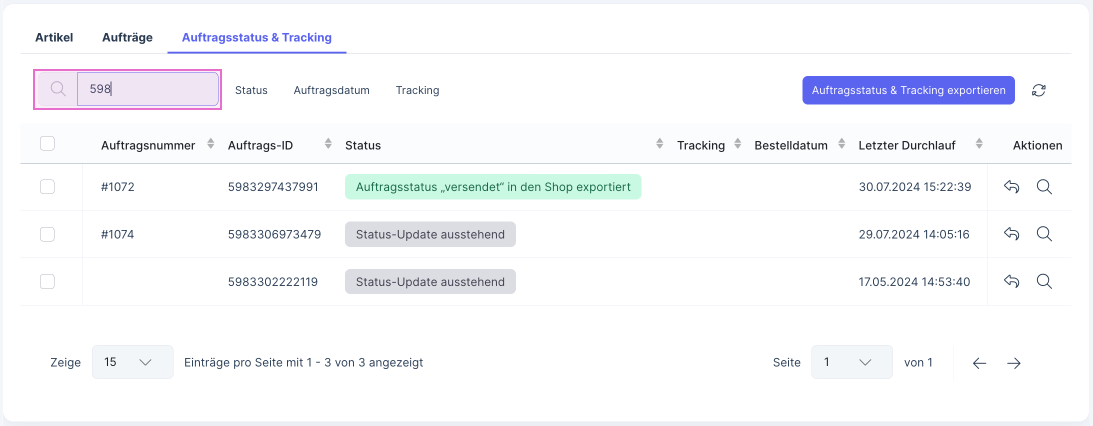Open the entries-per-page dropdown showing 15
The width and height of the screenshot is (1093, 426).
point(132,362)
